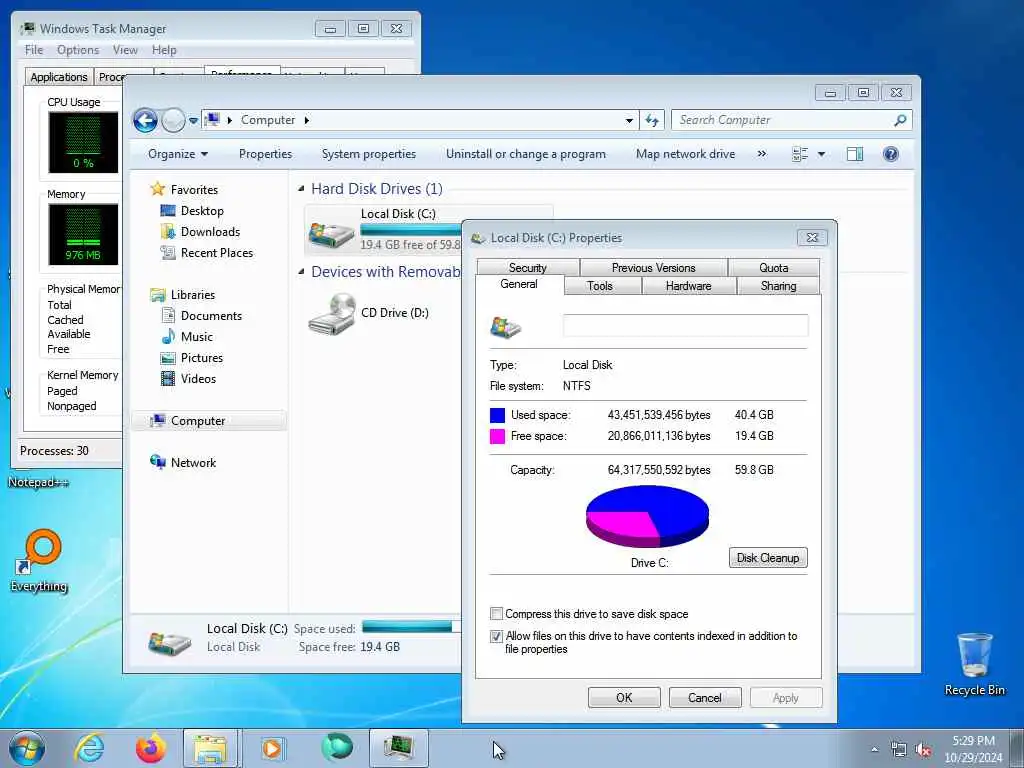Switch to the Hardware tab

tap(688, 286)
